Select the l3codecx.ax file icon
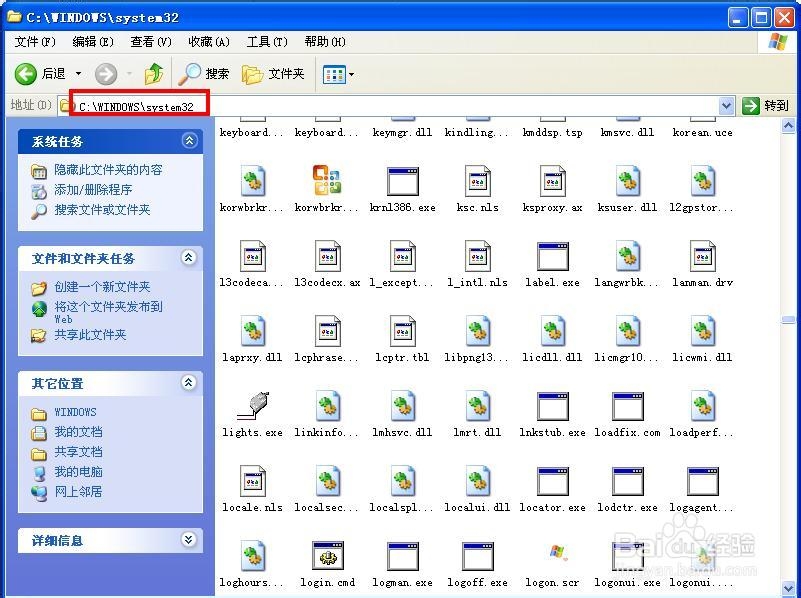Viewport: 801px width, 598px height. (327, 256)
